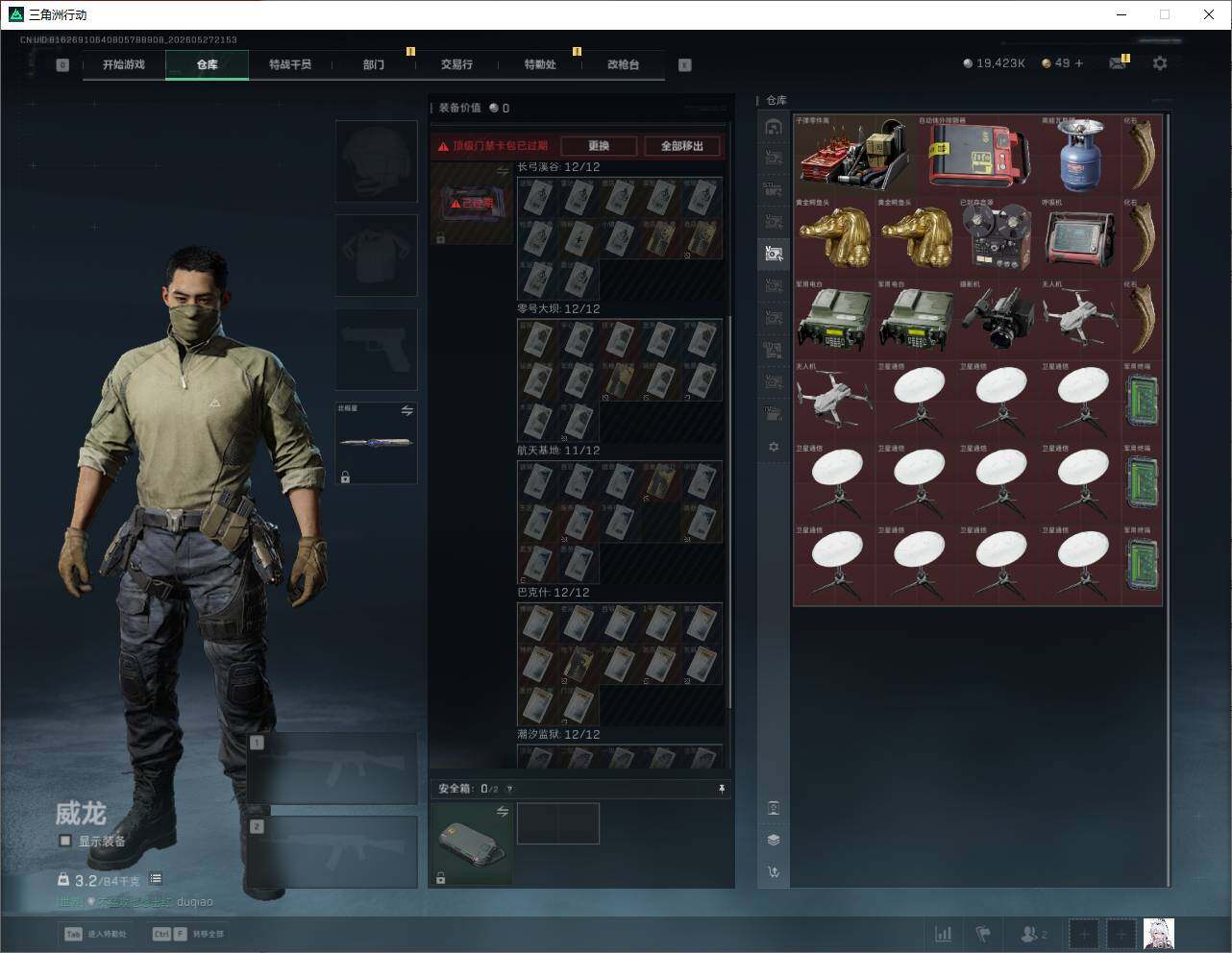Viewport: 1232px width, 953px height.
Task: Click the 更换 button
Action: (x=599, y=146)
